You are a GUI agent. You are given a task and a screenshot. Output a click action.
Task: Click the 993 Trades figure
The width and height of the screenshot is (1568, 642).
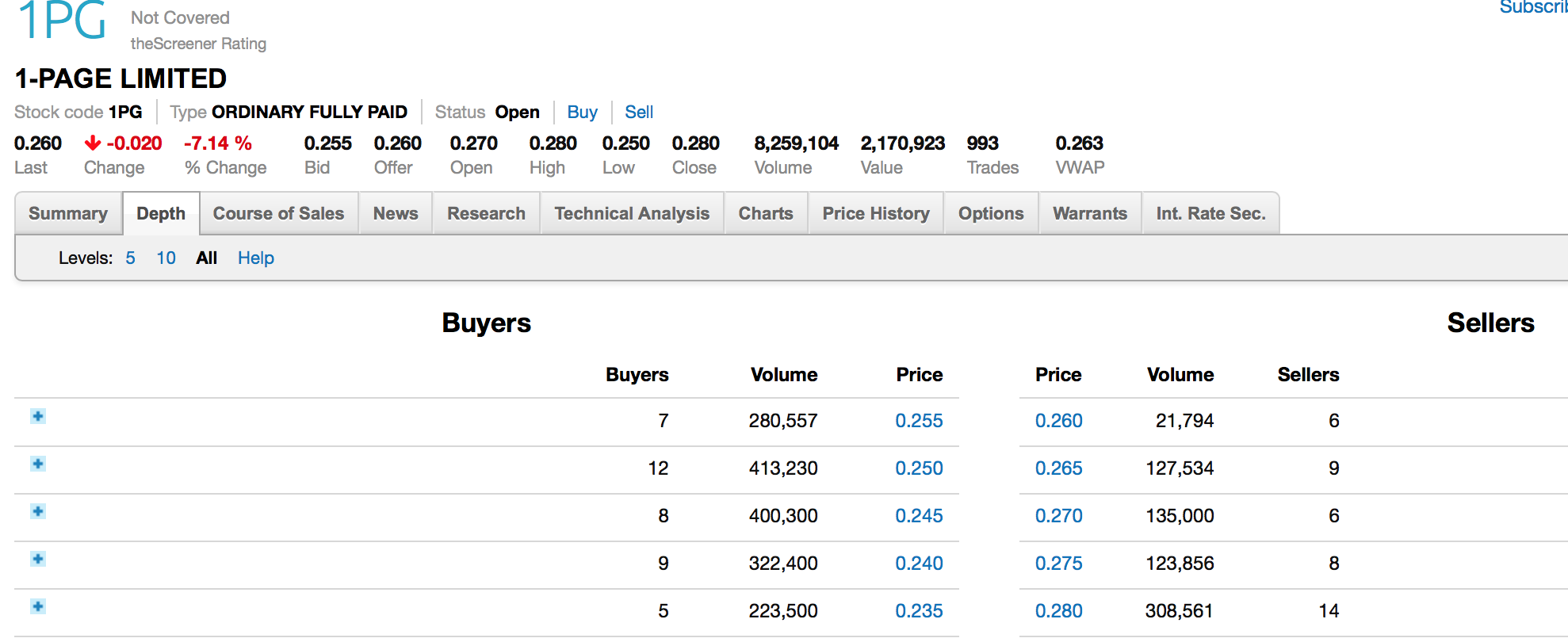[x=982, y=143]
